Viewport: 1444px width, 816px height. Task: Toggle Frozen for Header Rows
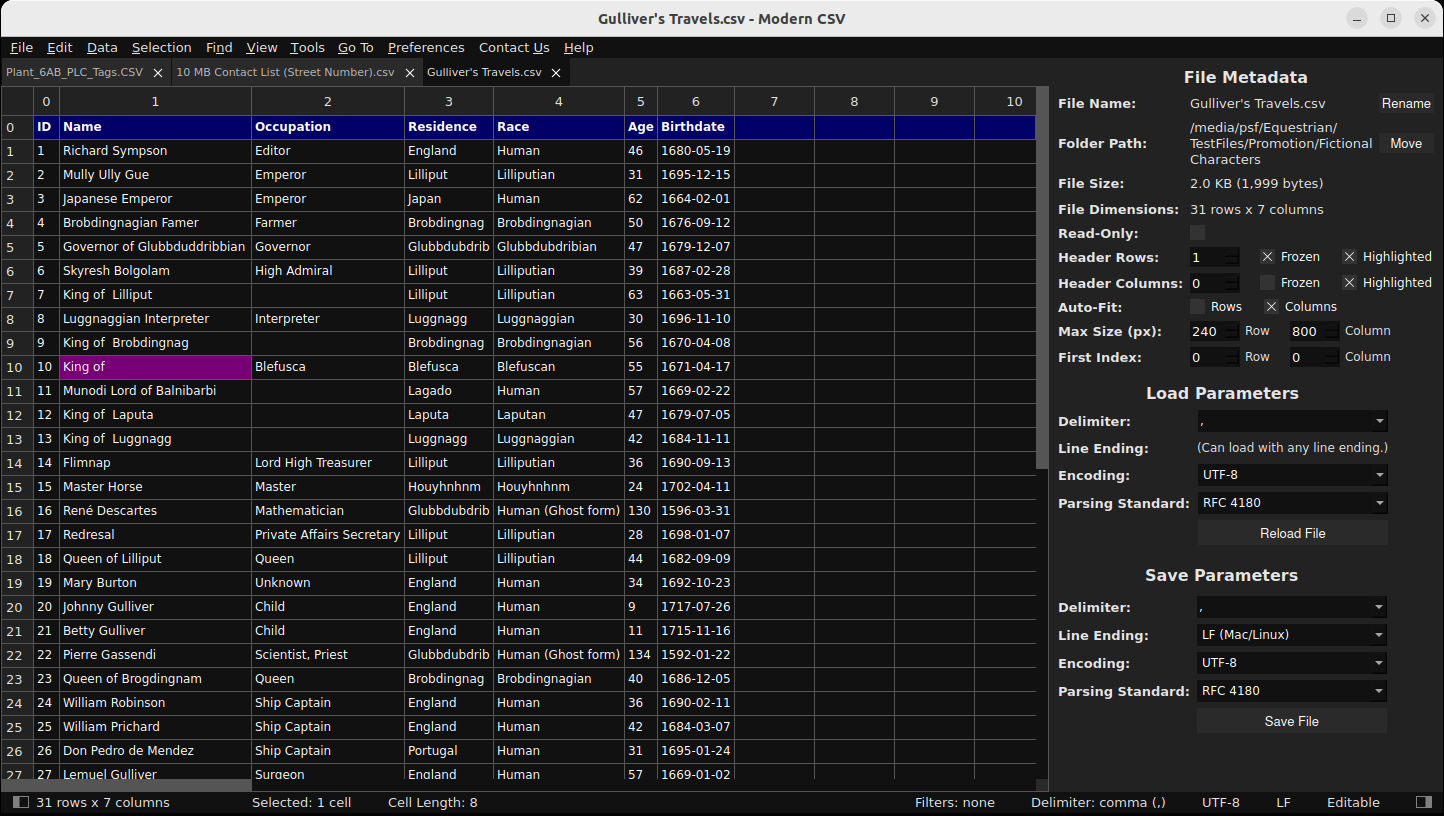coord(1267,257)
